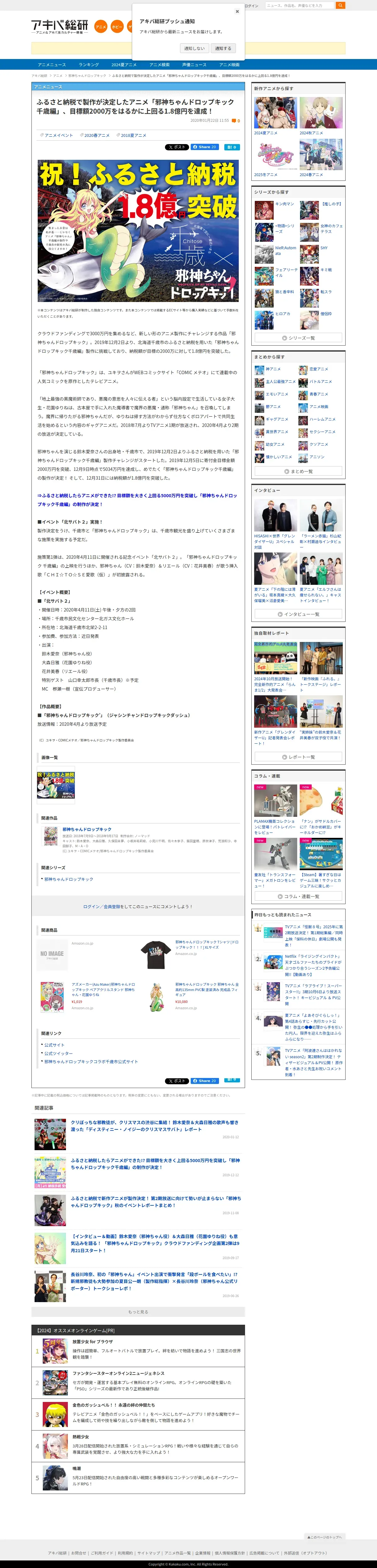The width and height of the screenshot is (377, 1568).
Task: Click the 2024秋アニメ thumbnail in the sidebar
Action: (321, 113)
